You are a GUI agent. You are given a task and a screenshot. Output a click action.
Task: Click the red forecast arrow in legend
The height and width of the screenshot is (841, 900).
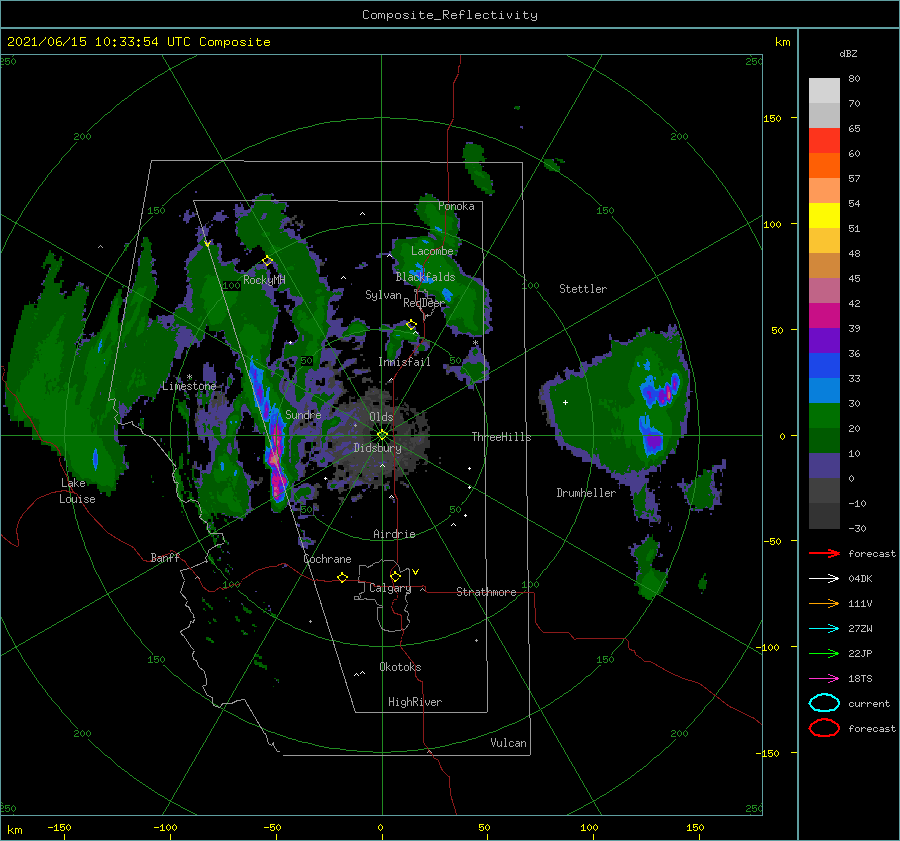pyautogui.click(x=824, y=553)
